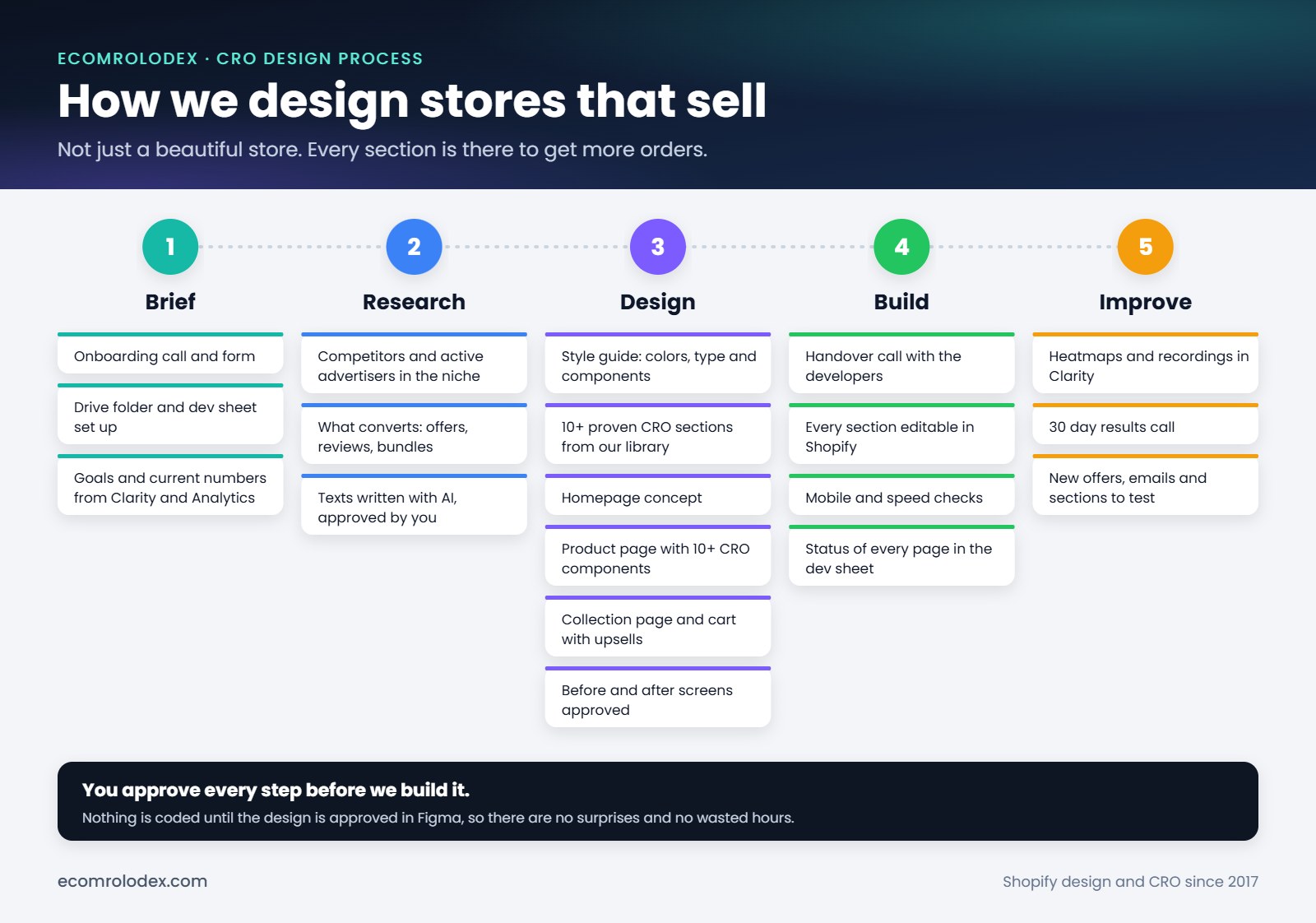Click the Homepage concept card

point(658,494)
